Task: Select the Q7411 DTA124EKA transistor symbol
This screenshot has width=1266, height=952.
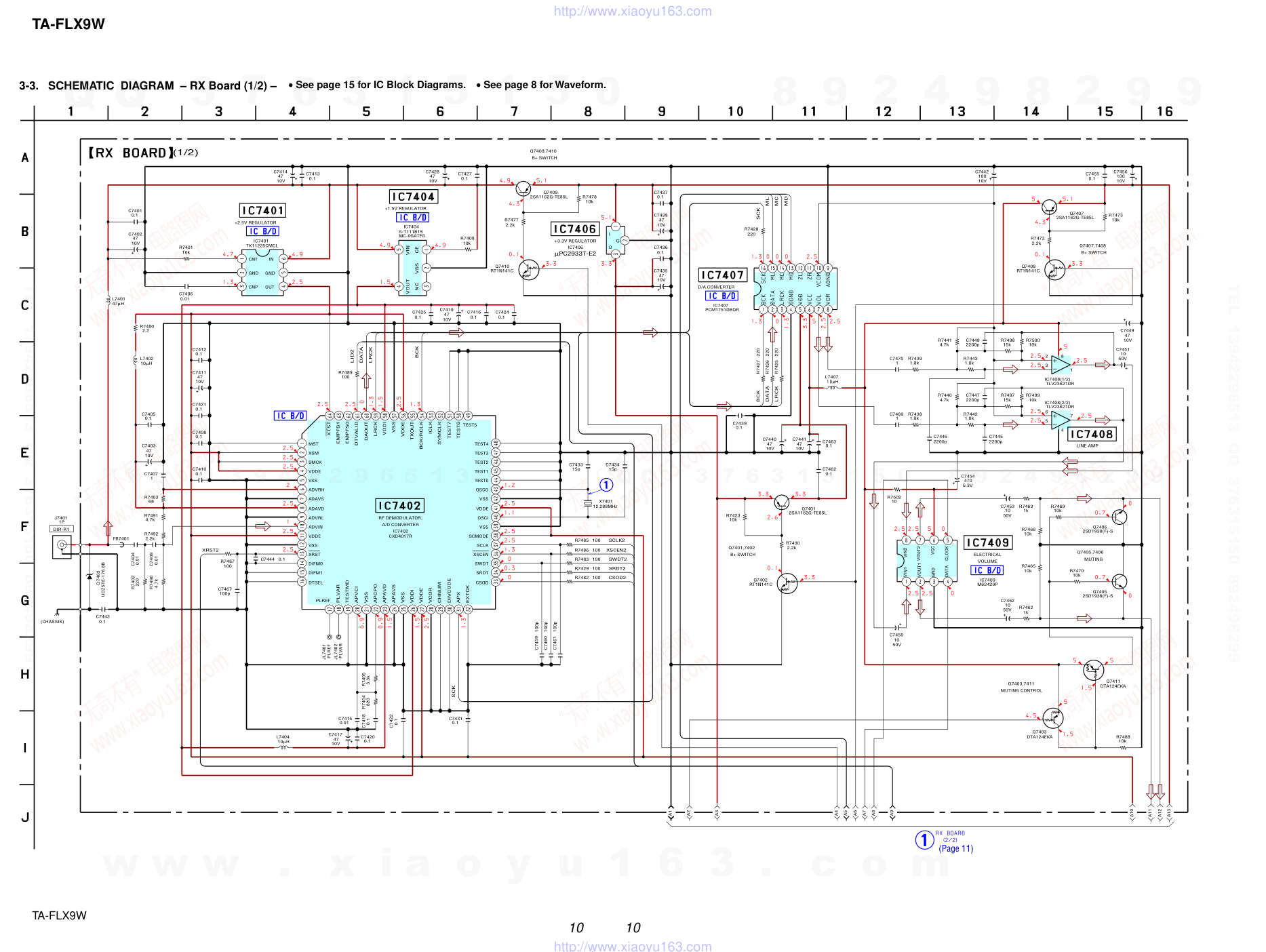Action: pos(1093,670)
